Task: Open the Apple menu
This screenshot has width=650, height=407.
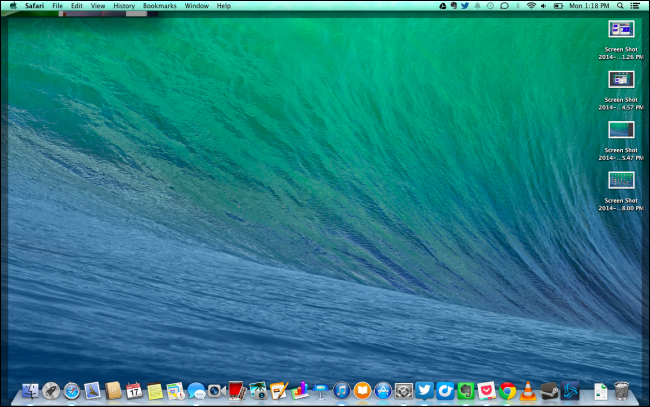Action: (13, 6)
